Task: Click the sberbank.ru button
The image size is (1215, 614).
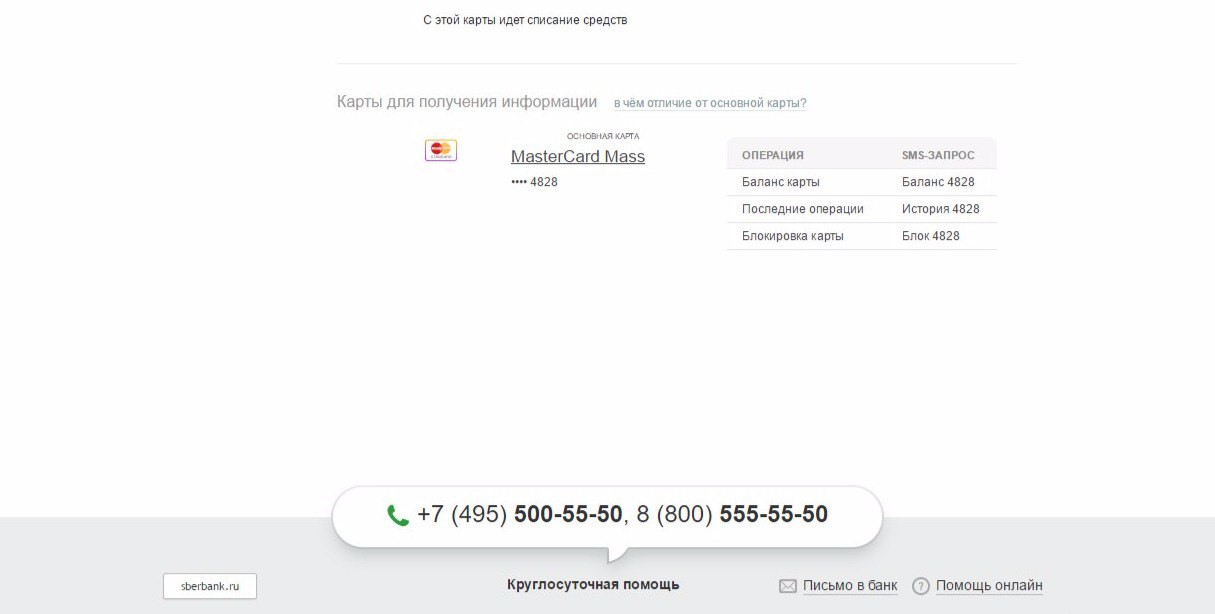Action: coord(210,586)
